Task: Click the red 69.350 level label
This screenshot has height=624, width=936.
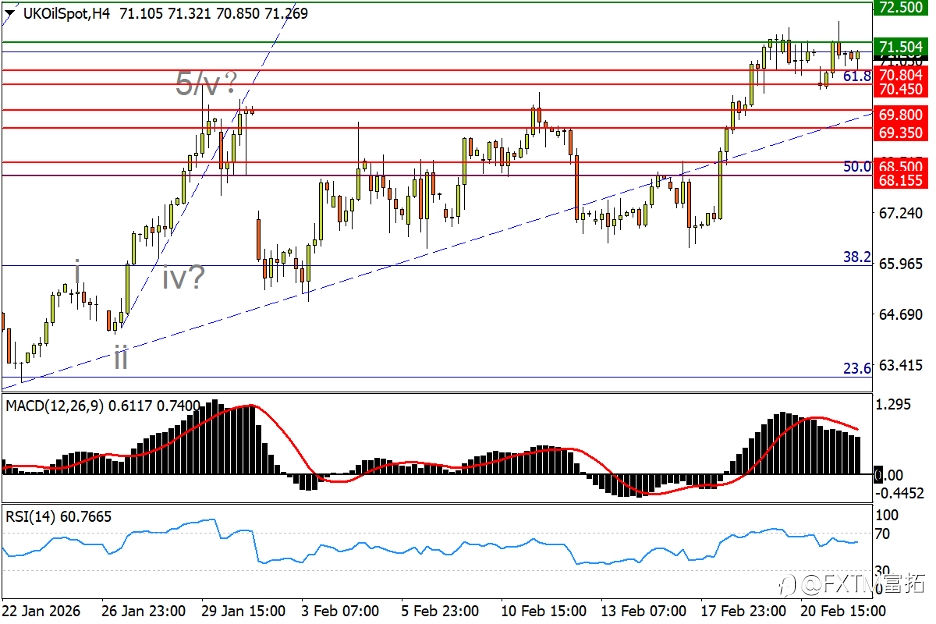Action: tap(900, 133)
